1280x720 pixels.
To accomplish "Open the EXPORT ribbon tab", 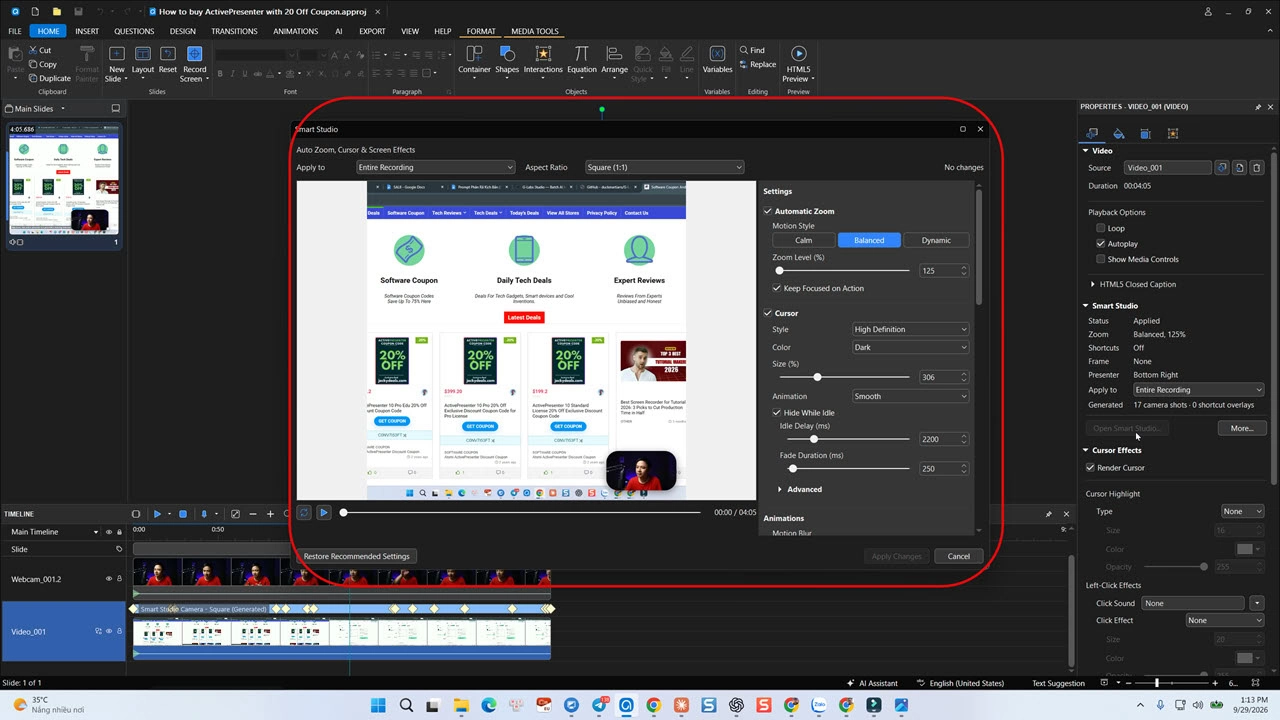I will (x=372, y=31).
